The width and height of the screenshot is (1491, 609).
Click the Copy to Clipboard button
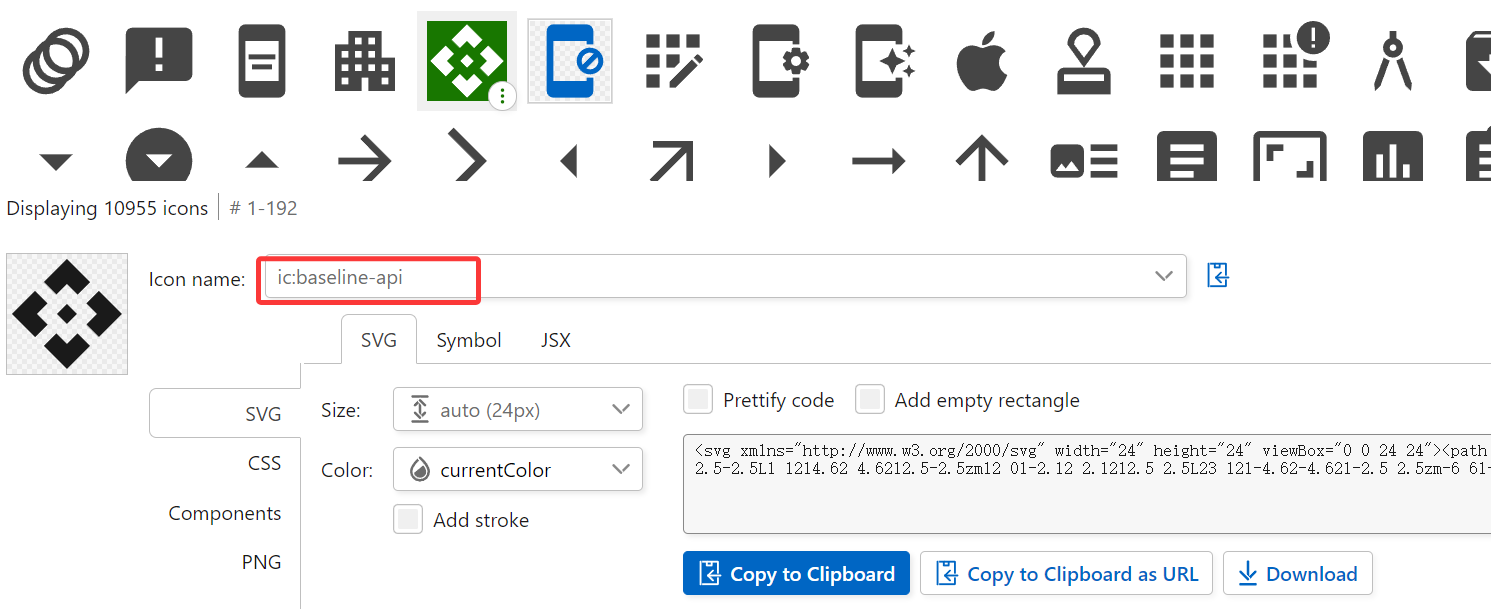[x=796, y=574]
